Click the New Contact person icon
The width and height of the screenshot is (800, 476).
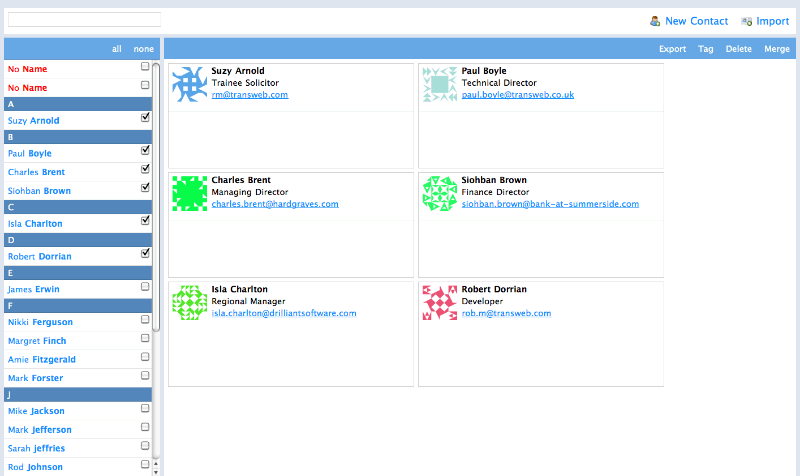coord(655,21)
